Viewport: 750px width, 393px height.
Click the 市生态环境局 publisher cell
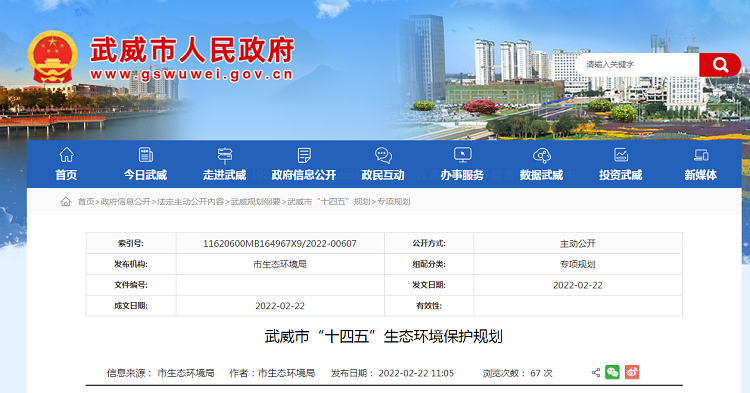(280, 264)
